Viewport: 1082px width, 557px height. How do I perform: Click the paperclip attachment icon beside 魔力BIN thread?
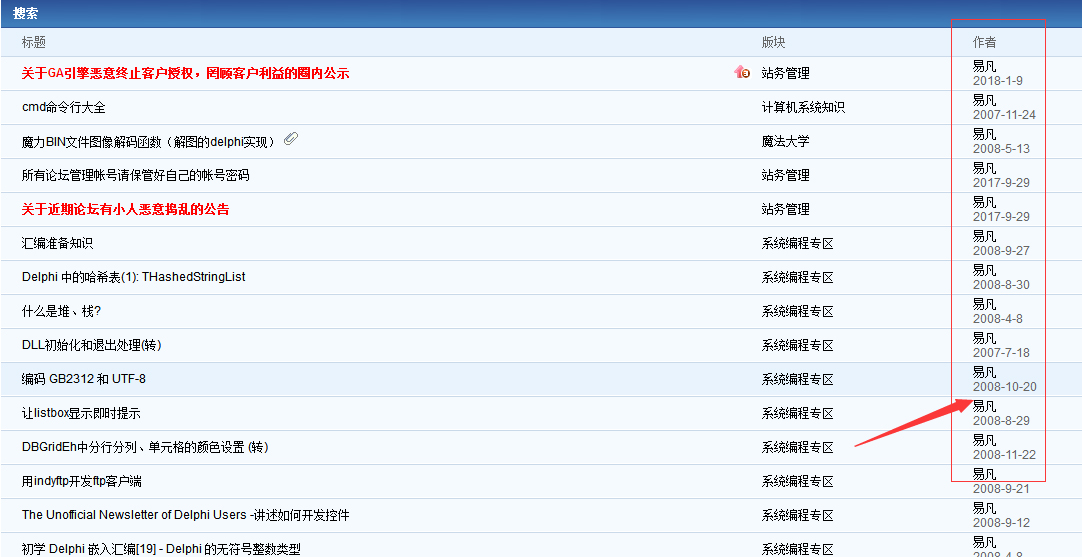pos(291,140)
